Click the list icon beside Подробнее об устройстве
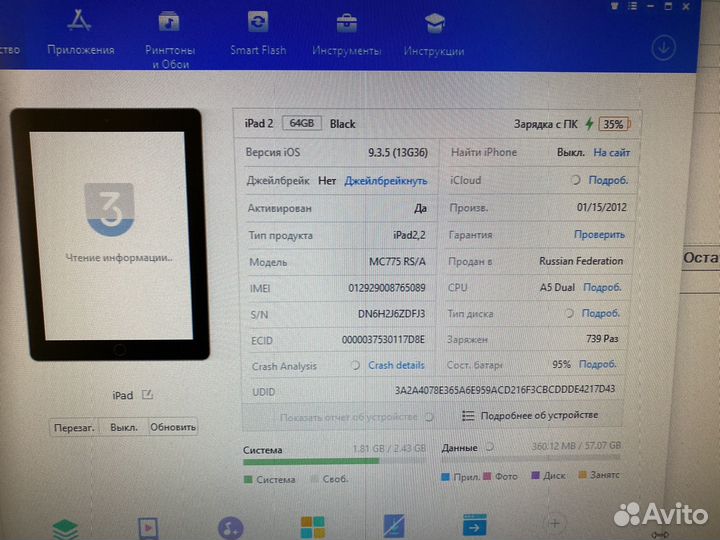This screenshot has height=540, width=720. click(x=468, y=416)
